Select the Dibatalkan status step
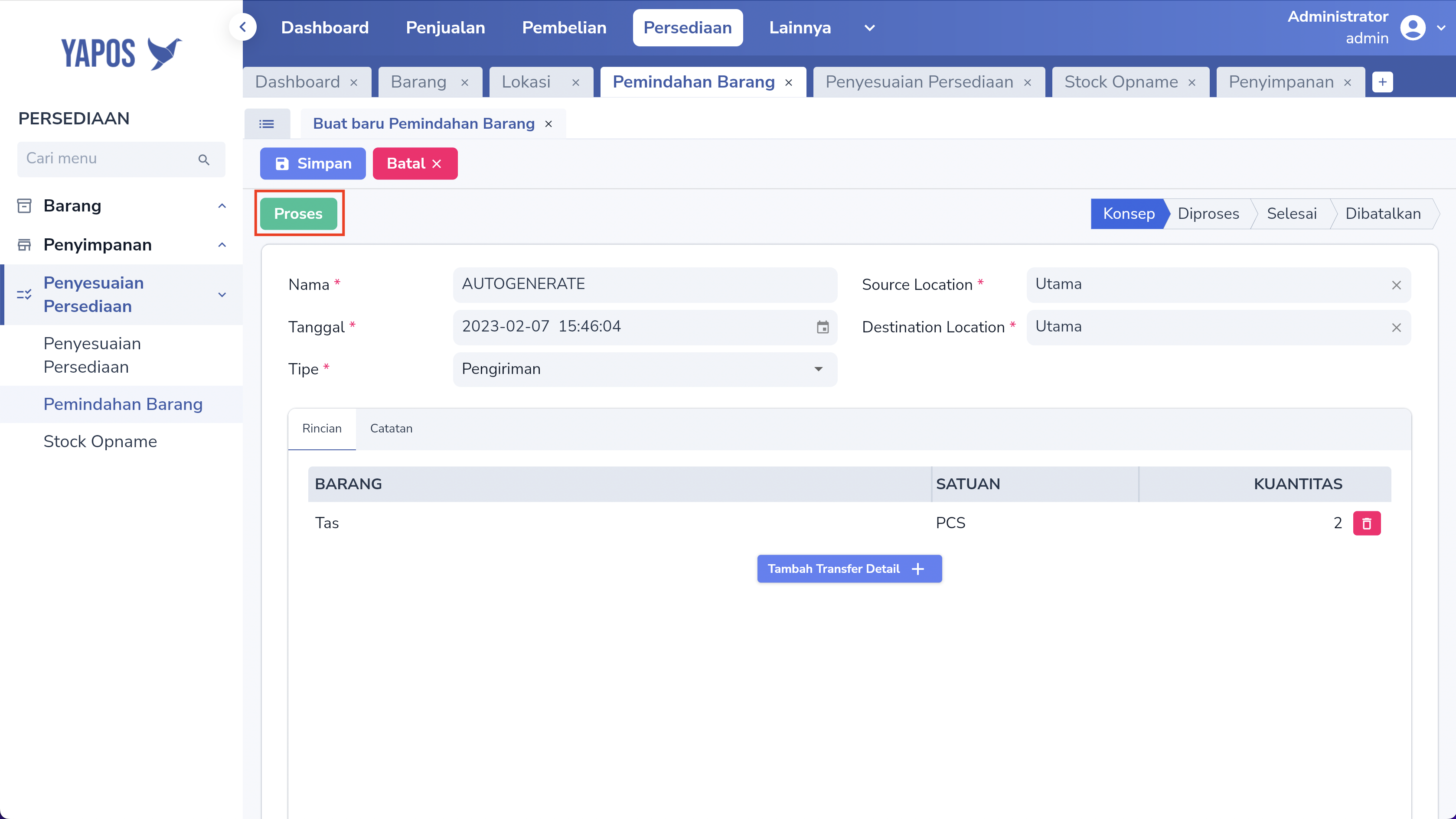1456x819 pixels. pos(1383,214)
